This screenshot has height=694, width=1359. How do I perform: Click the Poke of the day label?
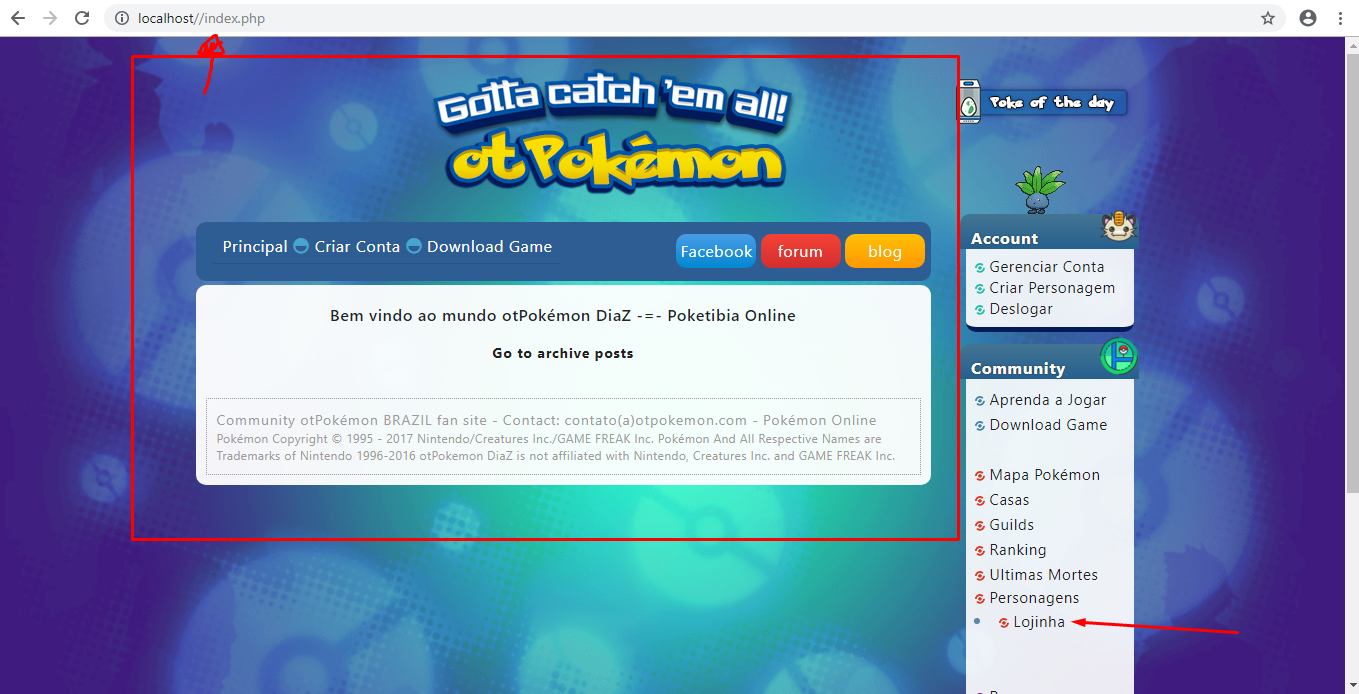[x=1052, y=102]
